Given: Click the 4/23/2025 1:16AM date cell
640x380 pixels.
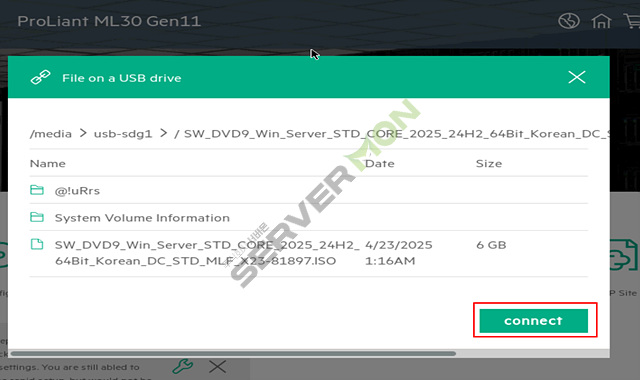Looking at the screenshot, I should tap(398, 253).
